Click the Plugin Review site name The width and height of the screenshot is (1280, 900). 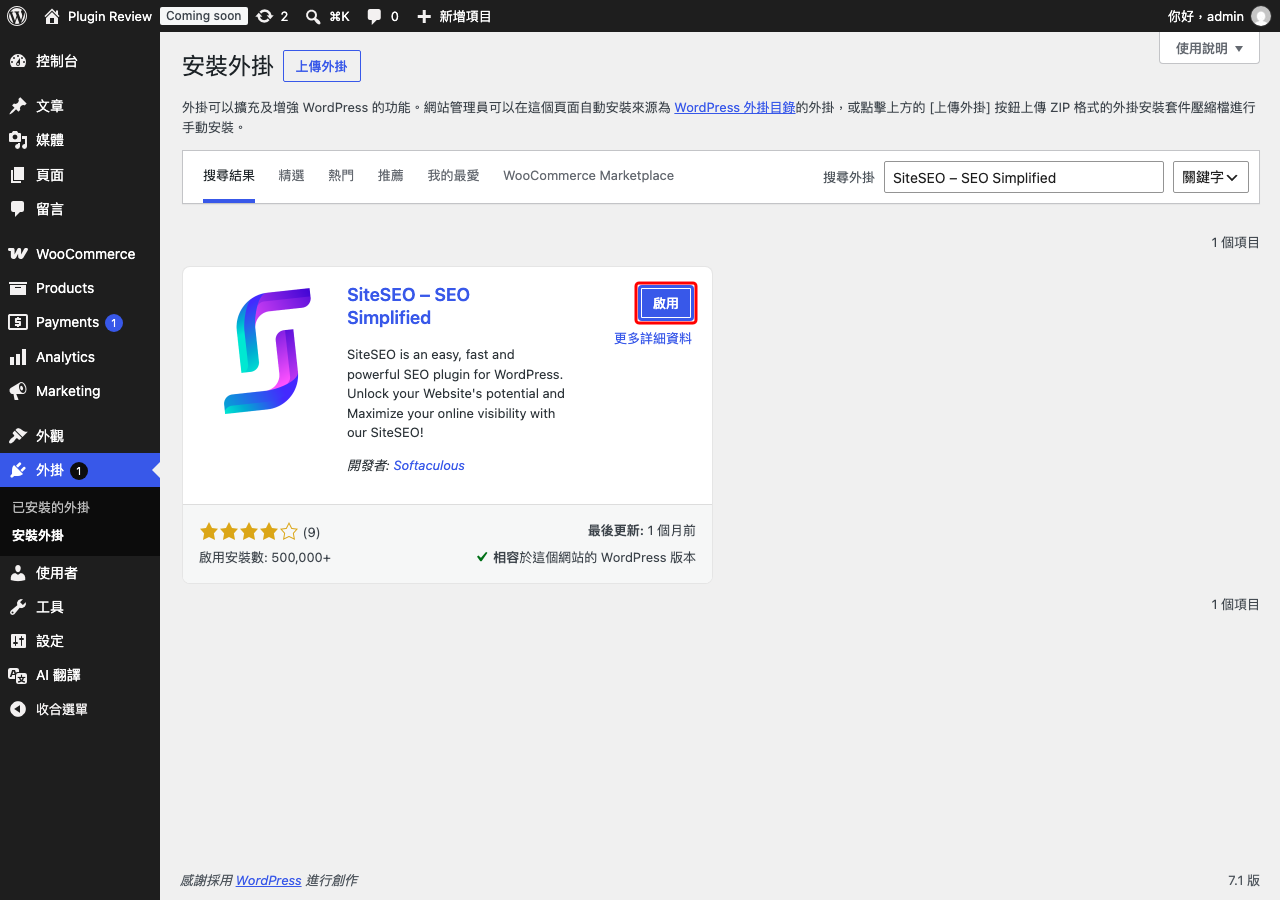point(110,16)
